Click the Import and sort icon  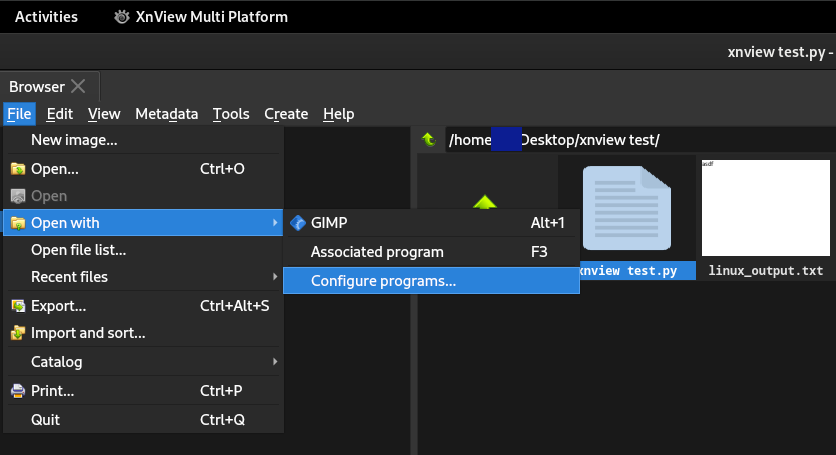(x=18, y=333)
